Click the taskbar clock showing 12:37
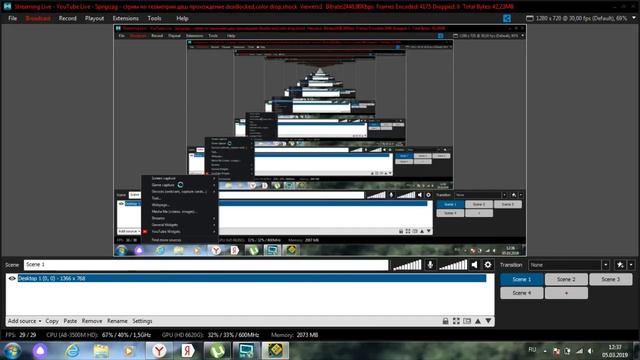The height and width of the screenshot is (360, 640). tap(615, 351)
